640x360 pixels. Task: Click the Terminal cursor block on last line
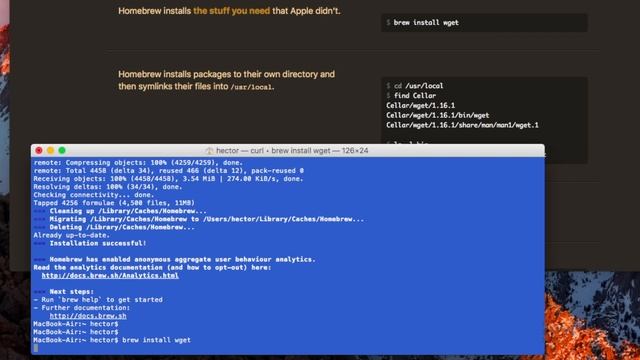36,348
